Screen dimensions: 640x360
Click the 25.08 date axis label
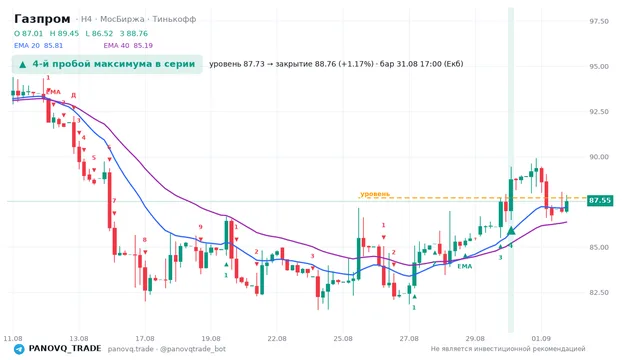(x=343, y=339)
